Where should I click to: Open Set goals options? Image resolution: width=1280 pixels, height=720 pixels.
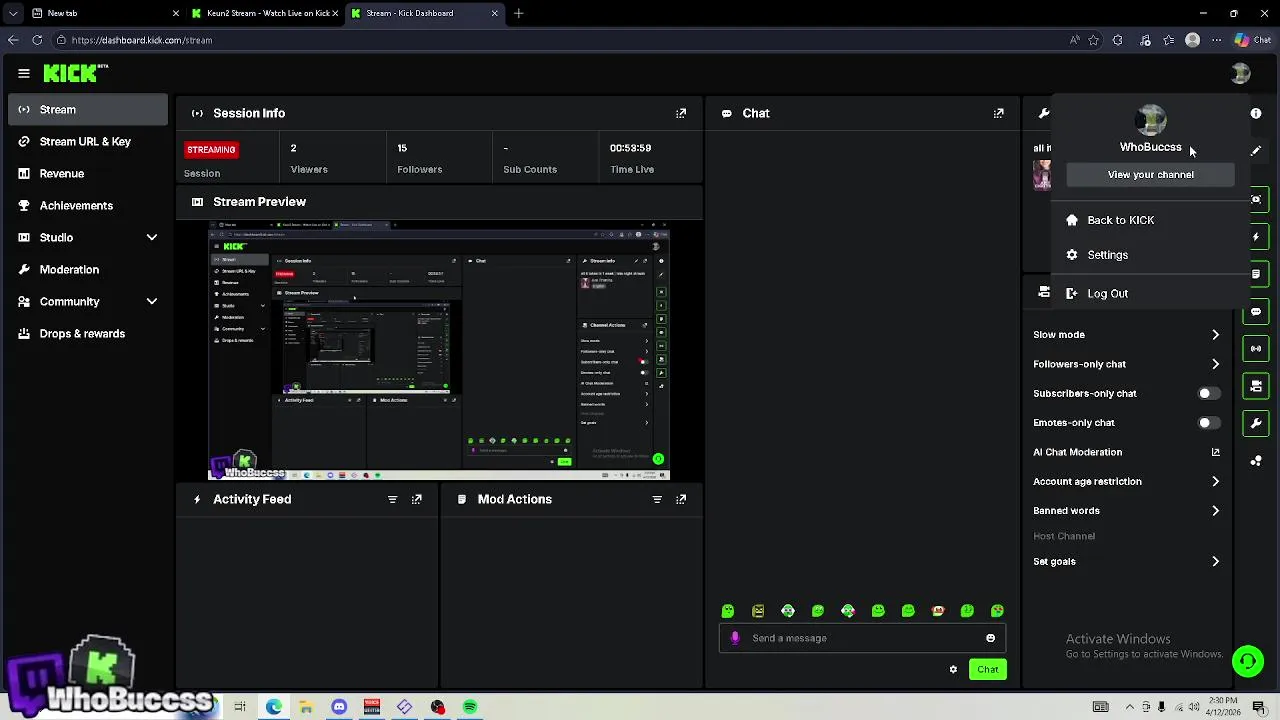coord(1127,561)
